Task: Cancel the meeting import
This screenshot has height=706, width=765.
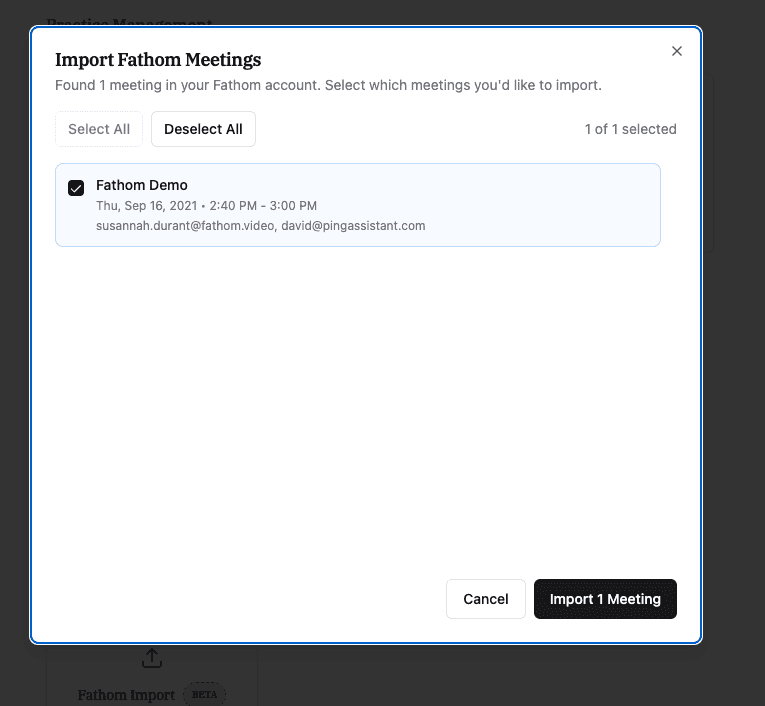Action: (x=486, y=599)
